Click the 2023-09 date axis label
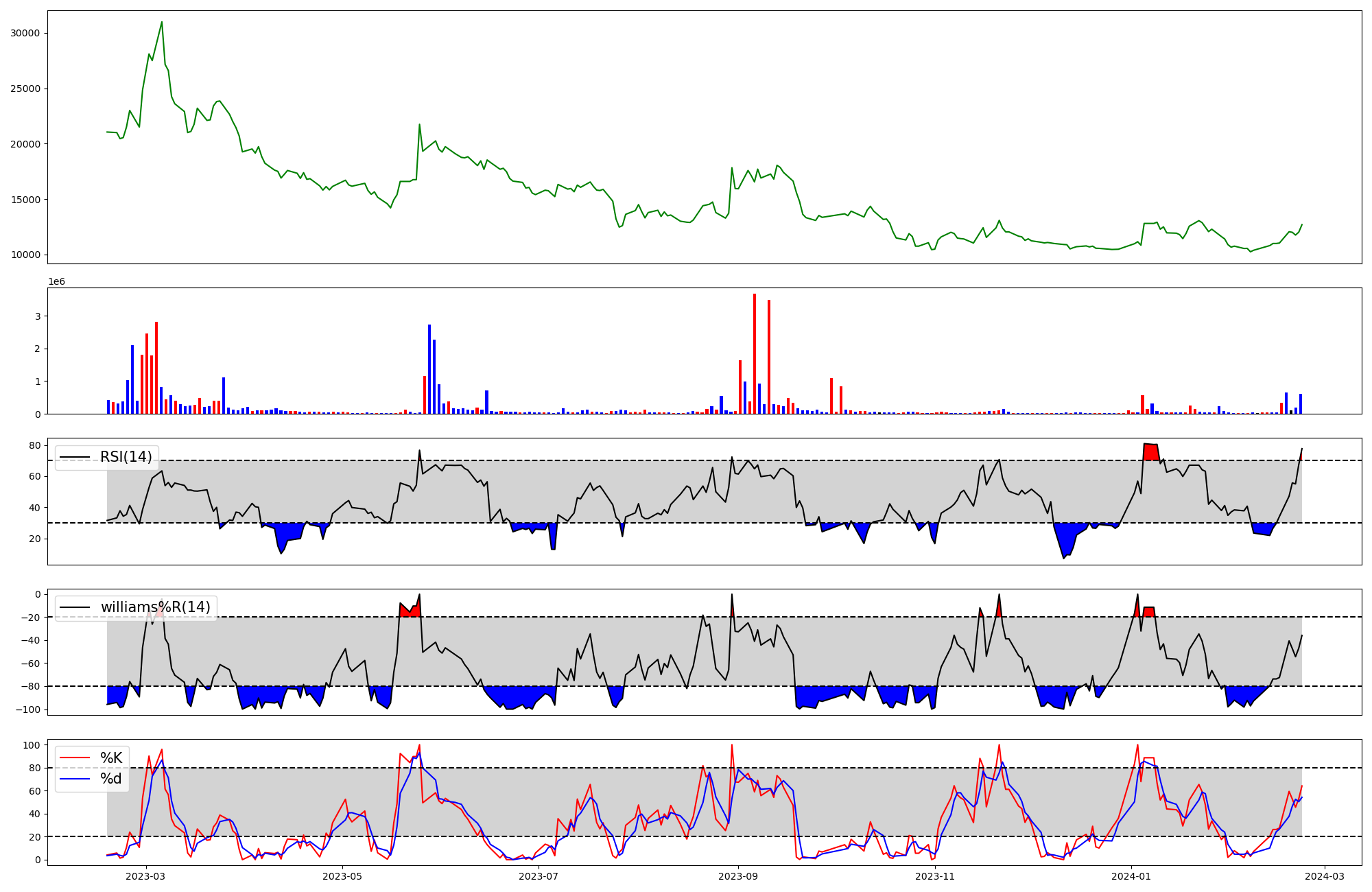The image size is (1372, 892). click(x=738, y=876)
